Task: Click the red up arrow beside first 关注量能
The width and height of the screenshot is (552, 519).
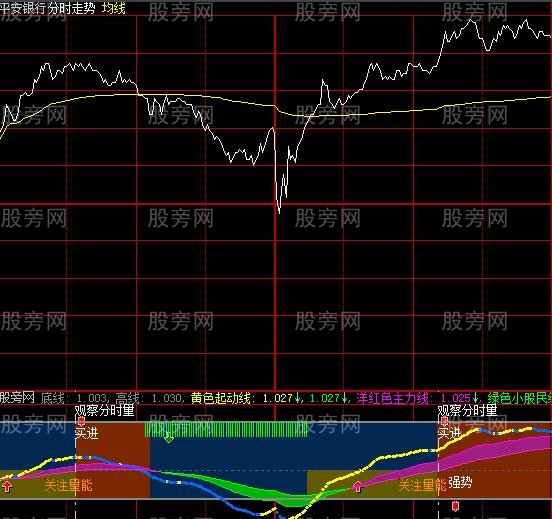Action: tap(7, 487)
